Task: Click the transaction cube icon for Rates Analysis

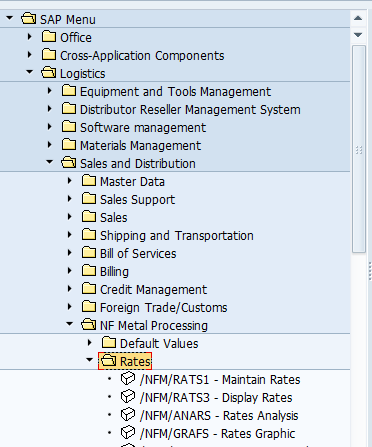Action: 128,415
